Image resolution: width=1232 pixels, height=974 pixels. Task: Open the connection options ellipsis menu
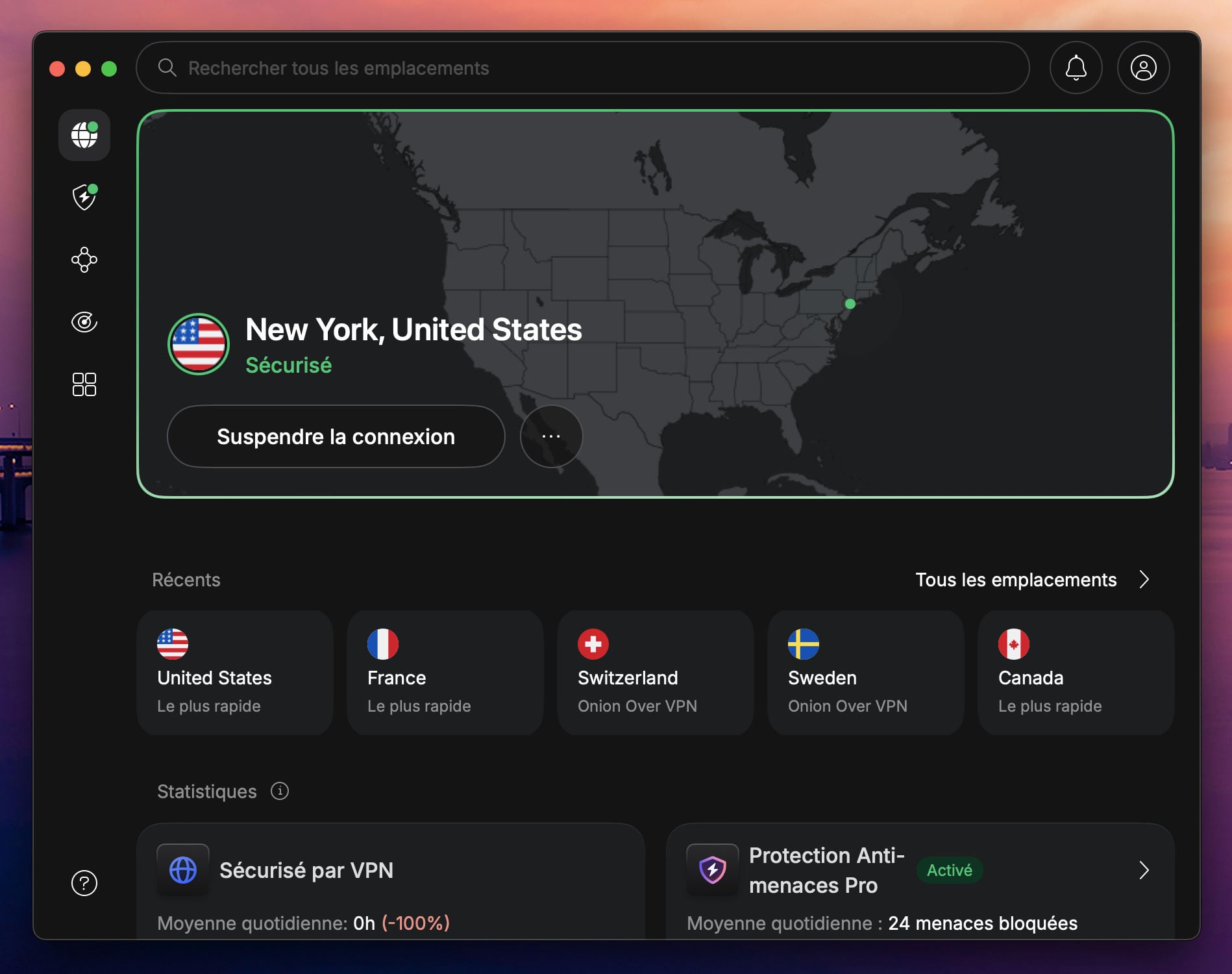[x=551, y=436]
